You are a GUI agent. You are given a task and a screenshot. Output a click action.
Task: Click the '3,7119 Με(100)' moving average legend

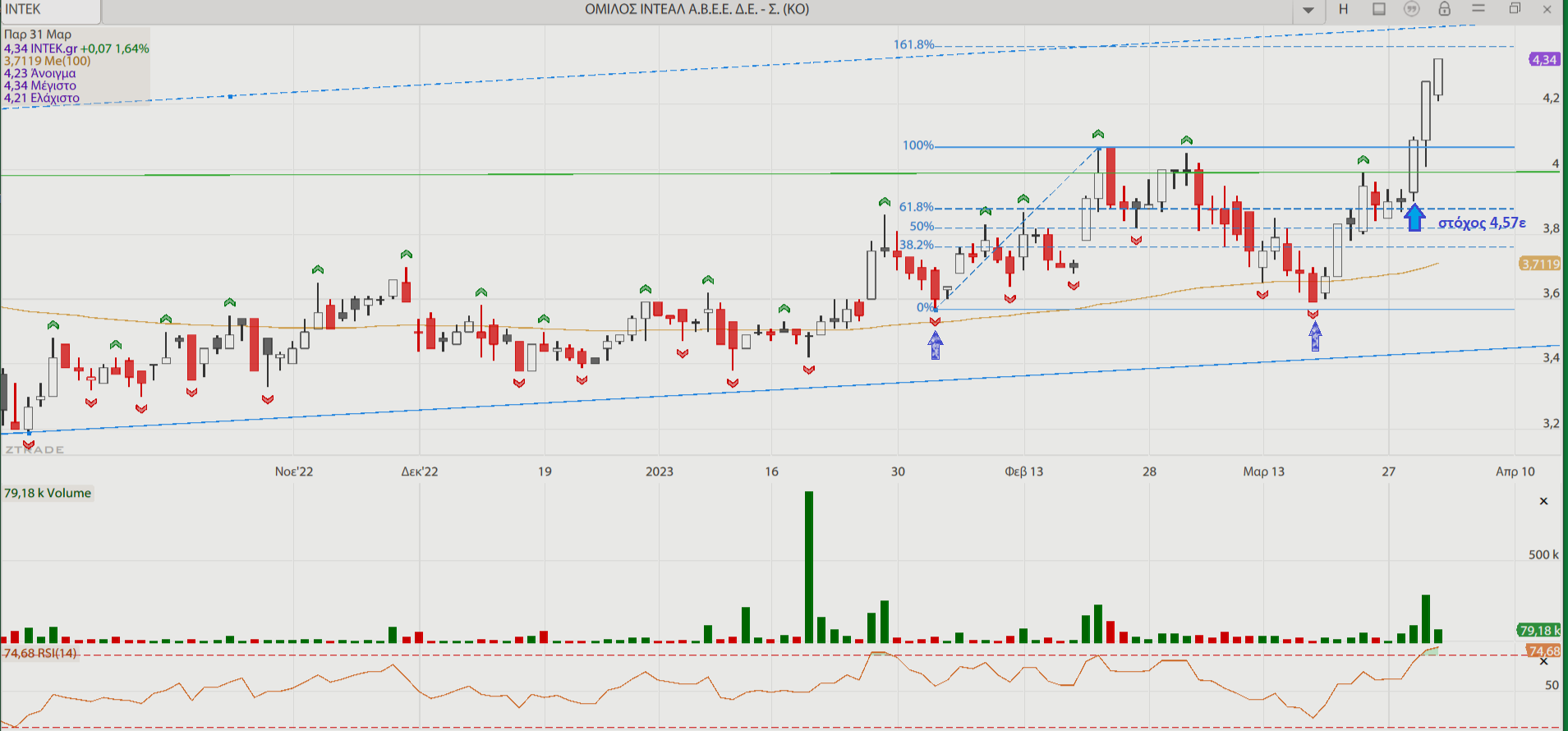47,61
